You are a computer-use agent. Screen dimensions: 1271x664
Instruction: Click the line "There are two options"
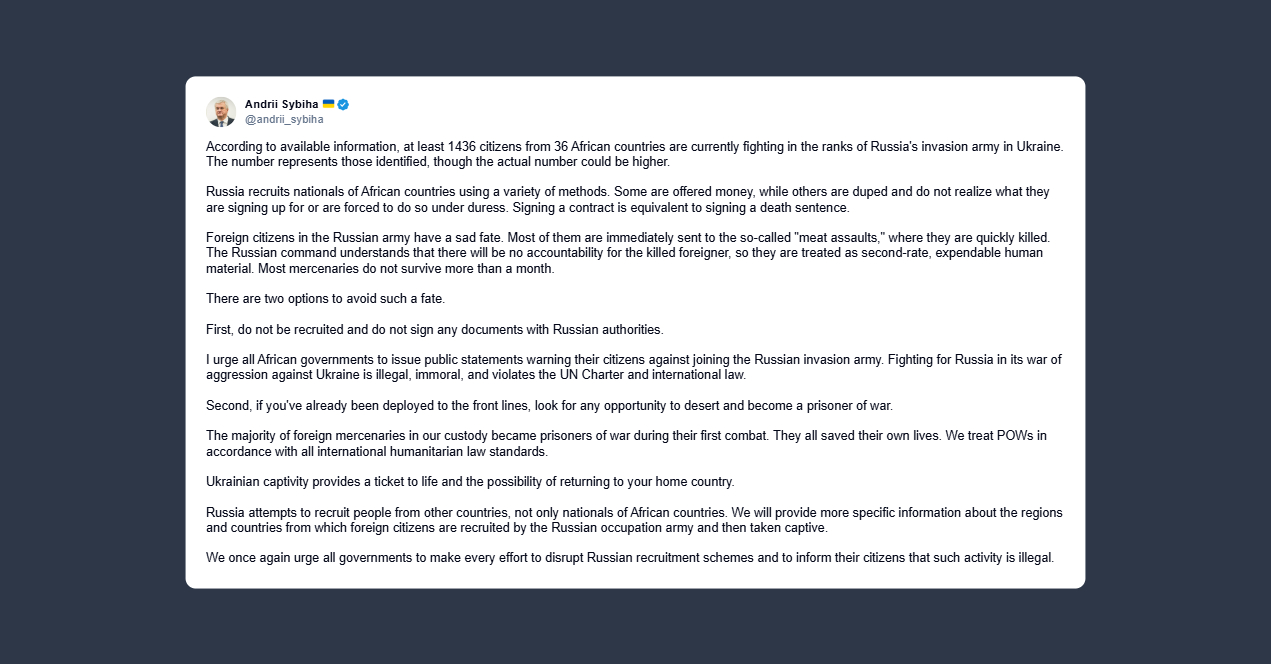tap(325, 299)
